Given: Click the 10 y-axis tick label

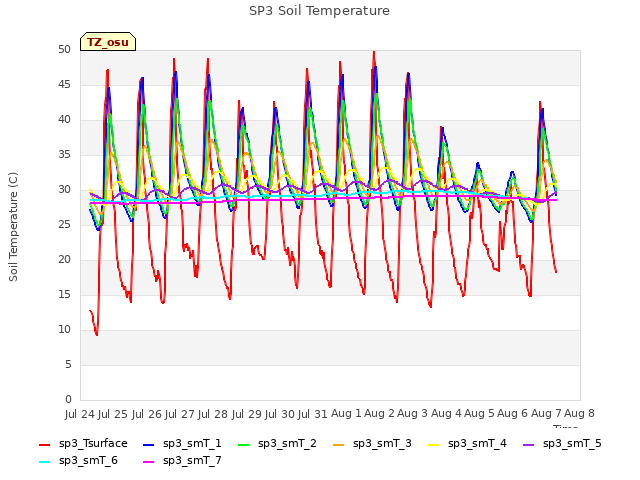Looking at the screenshot, I should (64, 330).
